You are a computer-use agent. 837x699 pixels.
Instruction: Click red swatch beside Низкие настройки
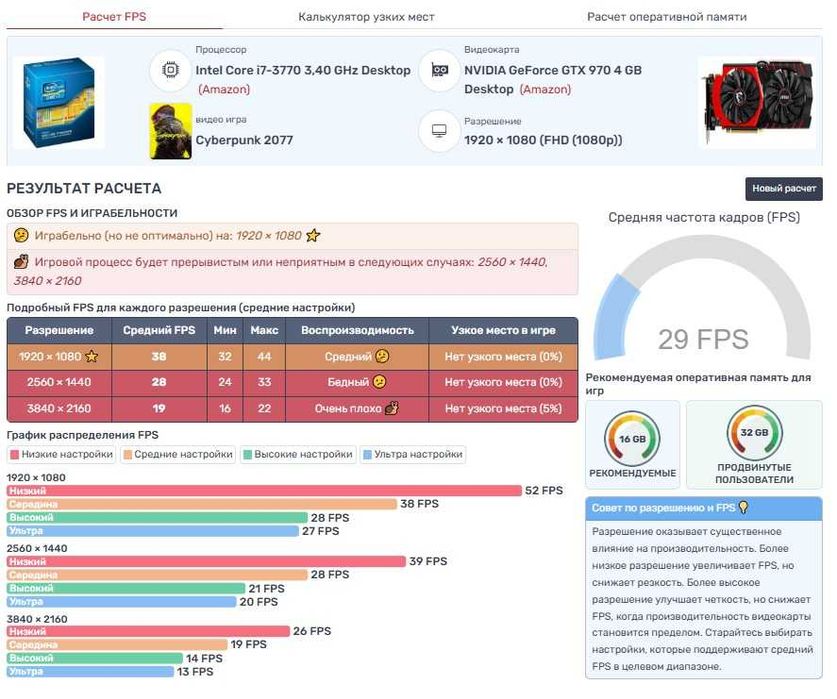[15, 454]
